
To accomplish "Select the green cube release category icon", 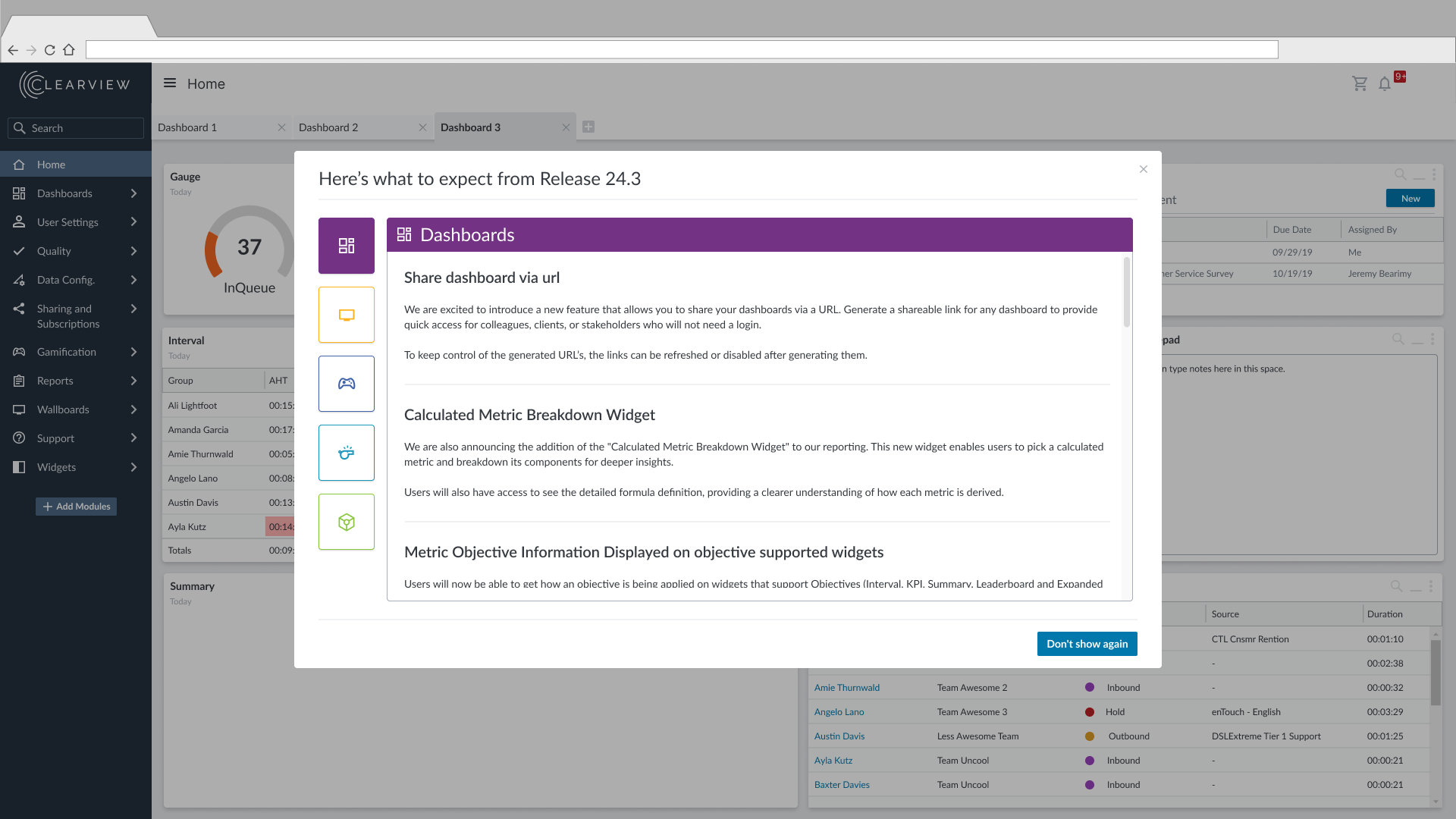I will 346,522.
